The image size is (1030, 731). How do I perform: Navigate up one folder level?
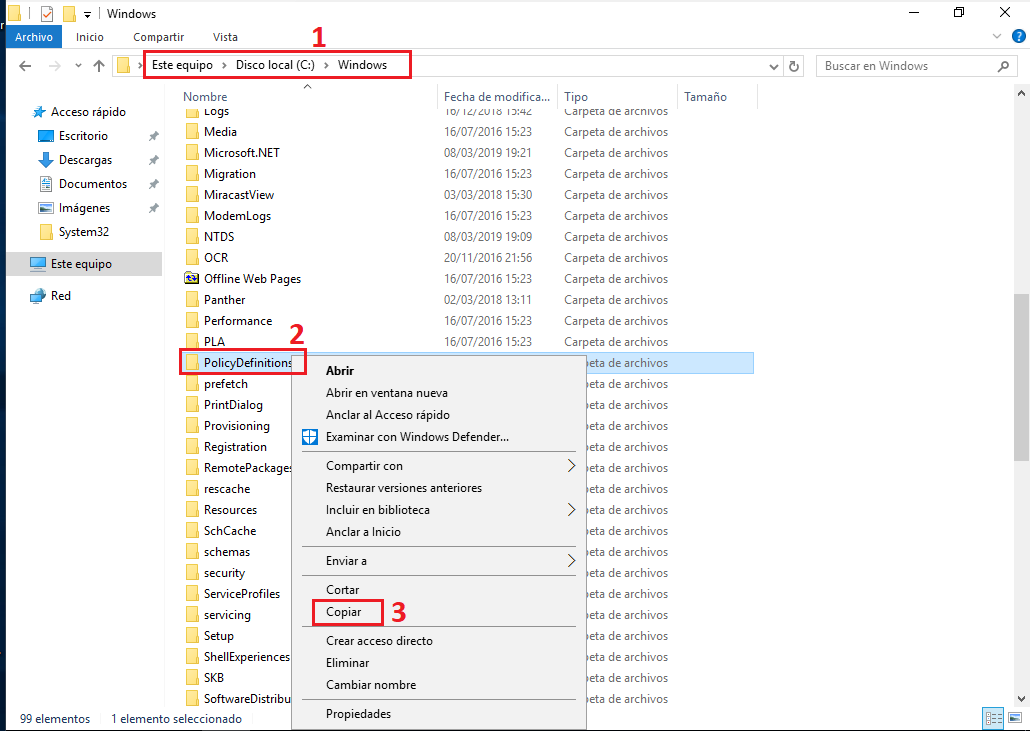tap(97, 65)
